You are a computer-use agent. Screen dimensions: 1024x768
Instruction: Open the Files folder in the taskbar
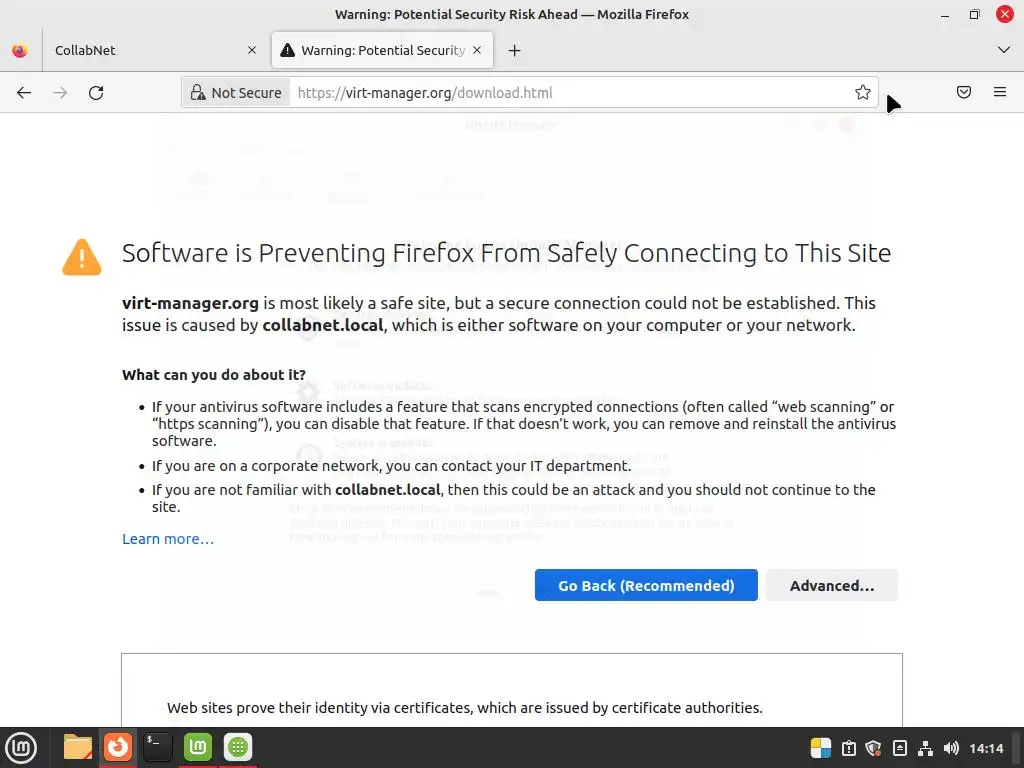click(x=77, y=747)
